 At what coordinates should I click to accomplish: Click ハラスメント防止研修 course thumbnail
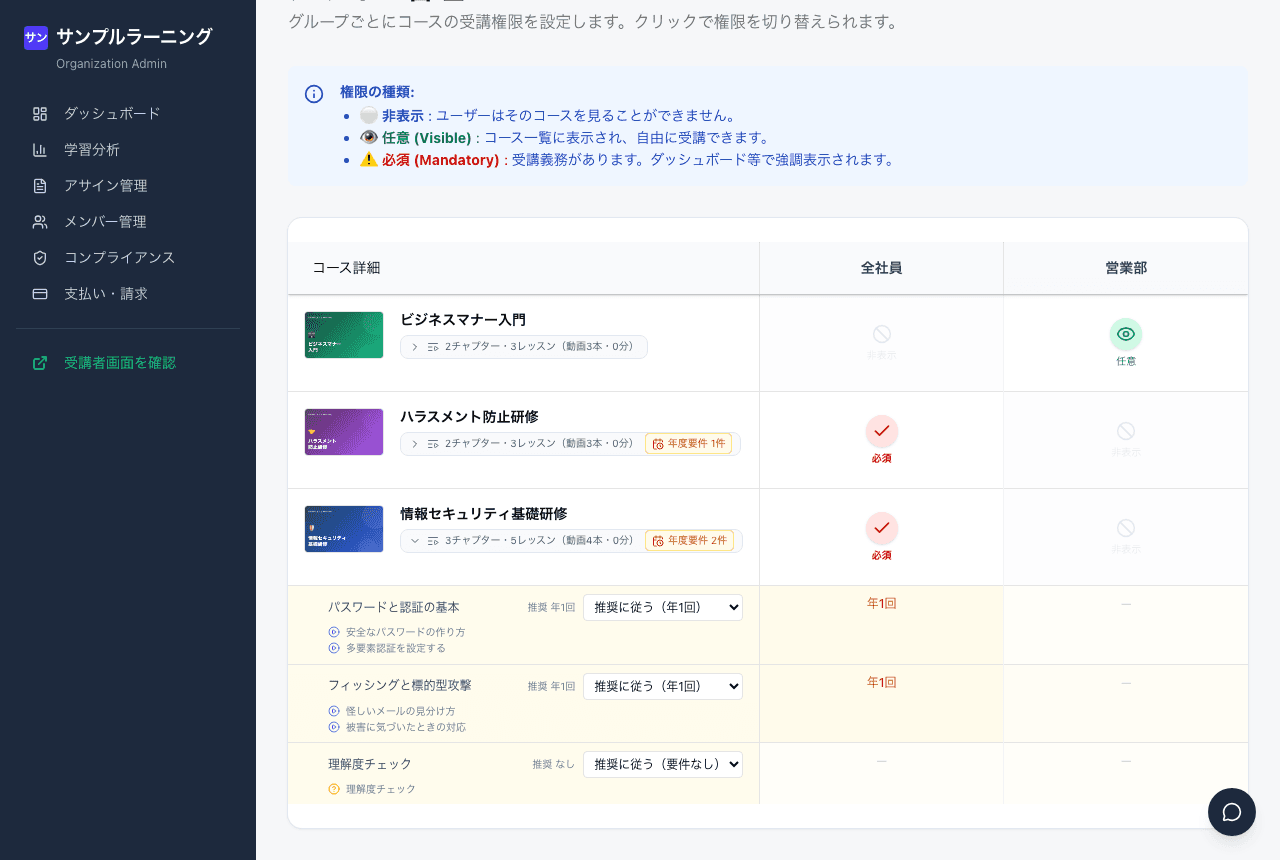coord(344,432)
